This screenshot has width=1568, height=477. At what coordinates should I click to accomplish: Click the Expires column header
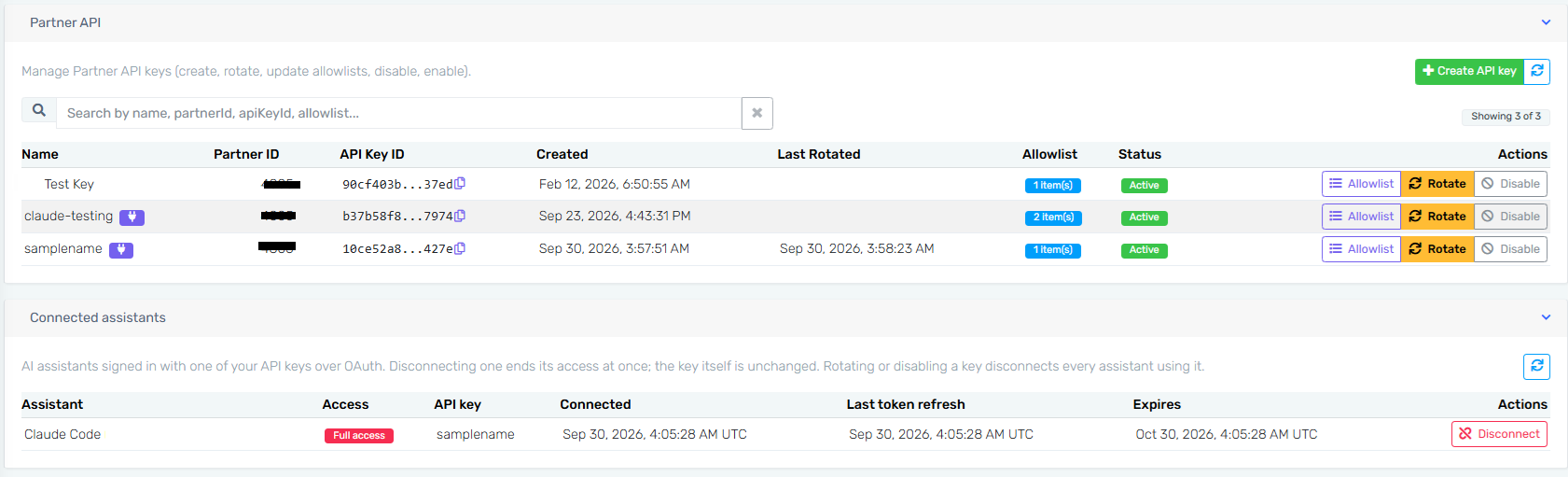1157,404
